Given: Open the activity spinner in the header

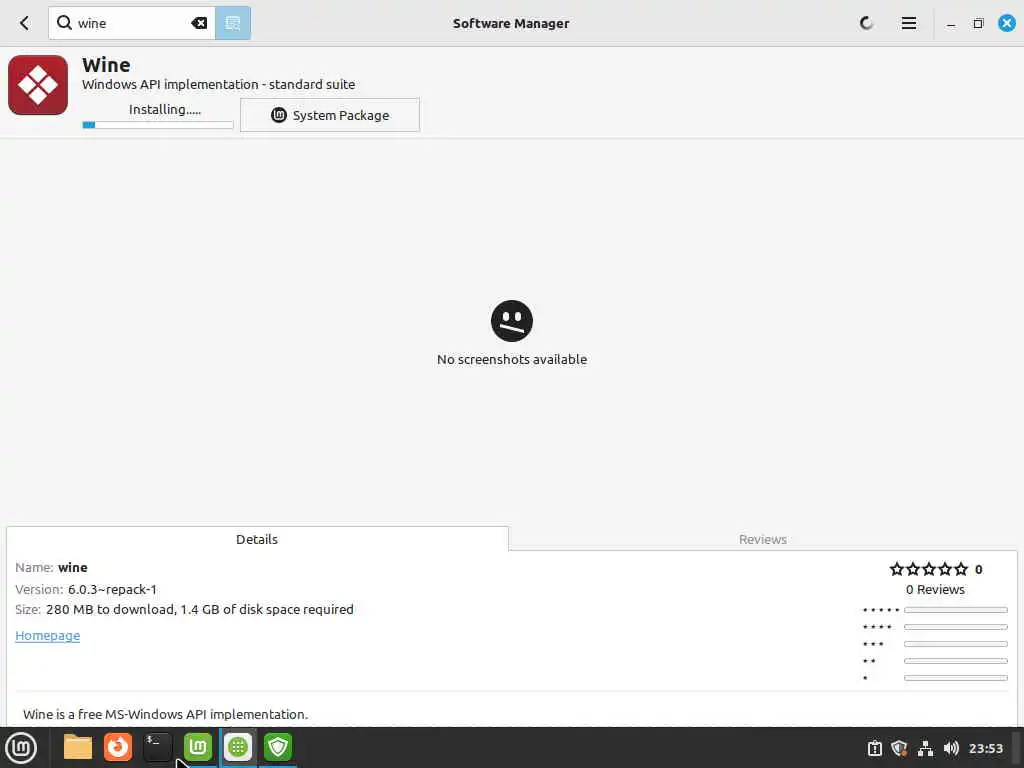Looking at the screenshot, I should [866, 24].
